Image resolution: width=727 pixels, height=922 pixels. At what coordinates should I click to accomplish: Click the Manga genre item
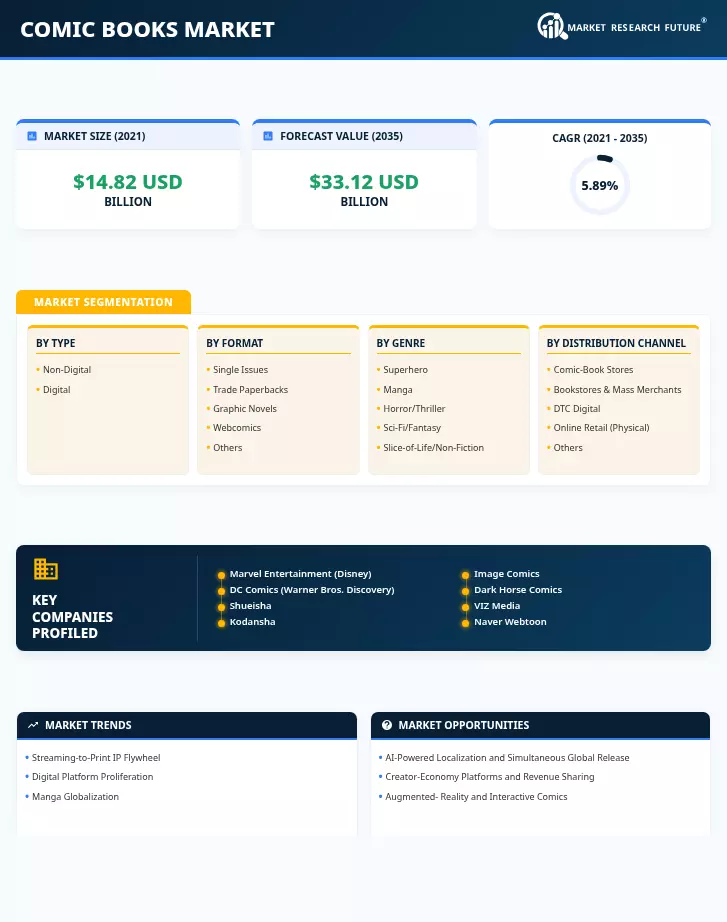pyautogui.click(x=398, y=389)
